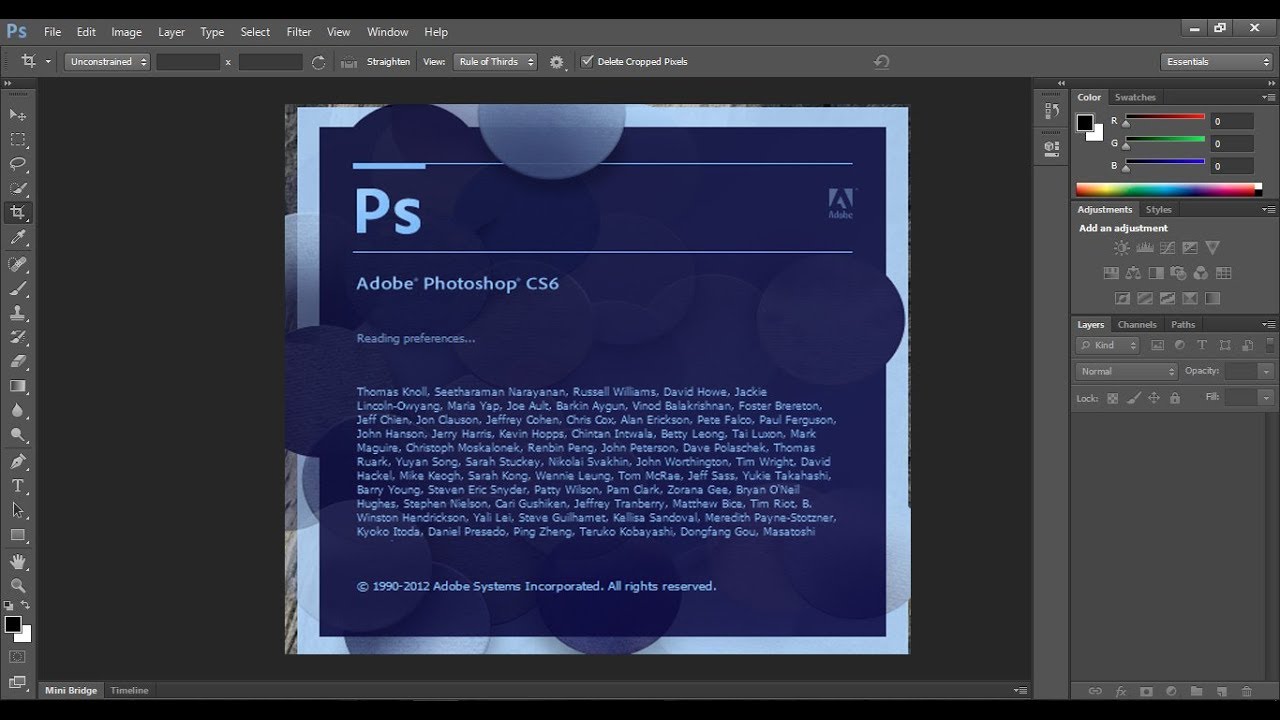The image size is (1280, 720).
Task: Switch to the Channels tab
Action: (1137, 324)
